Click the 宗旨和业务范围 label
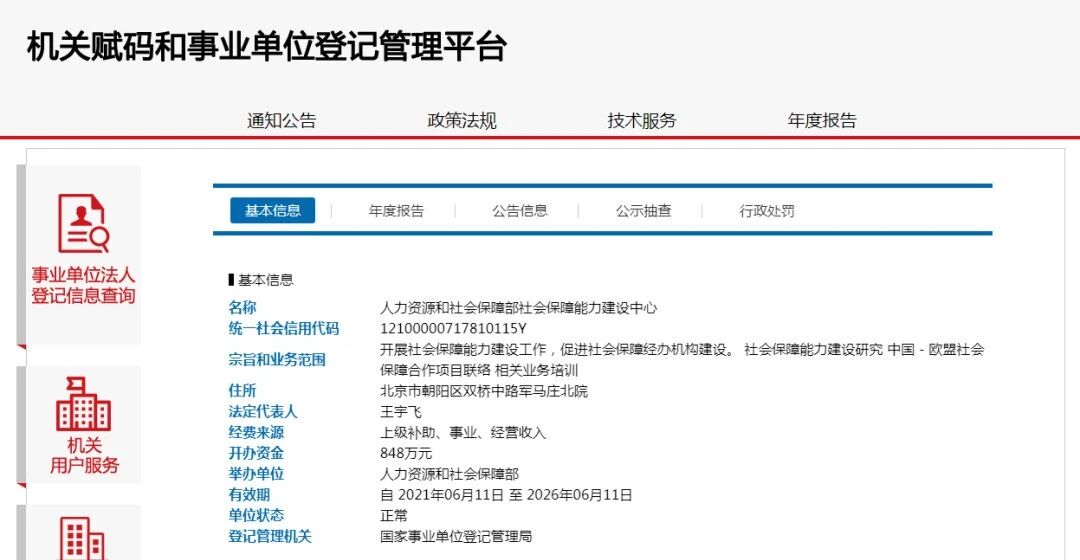Image resolution: width=1080 pixels, height=560 pixels. click(277, 360)
